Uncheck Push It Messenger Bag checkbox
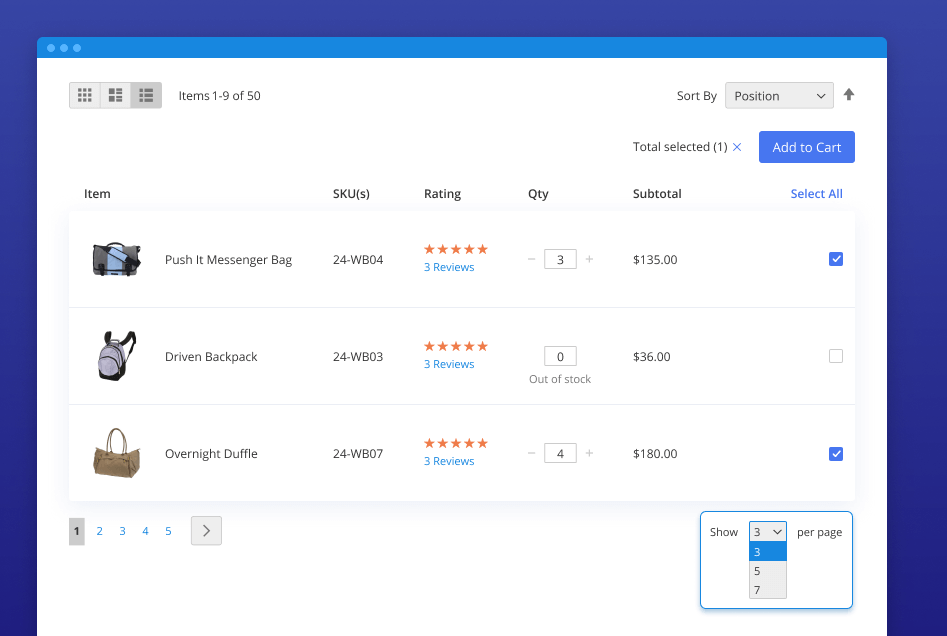This screenshot has width=947, height=636. 836,259
